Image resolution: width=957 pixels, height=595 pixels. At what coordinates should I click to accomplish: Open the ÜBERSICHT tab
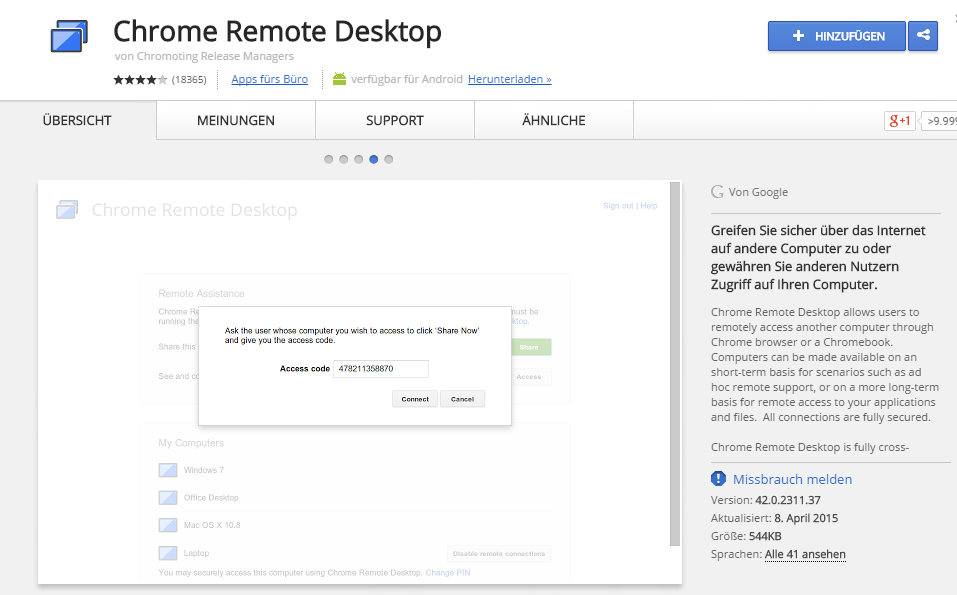78,121
